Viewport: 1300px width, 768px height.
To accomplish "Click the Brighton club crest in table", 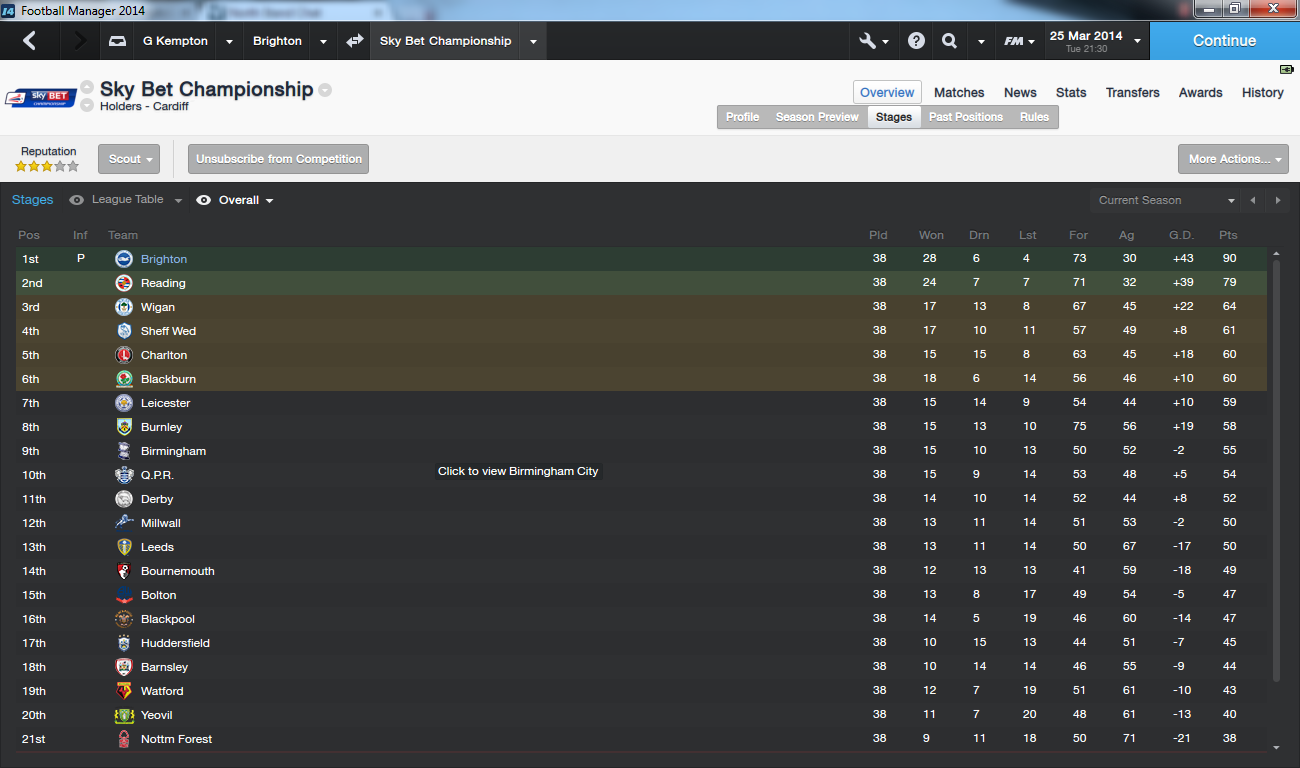I will click(x=124, y=259).
